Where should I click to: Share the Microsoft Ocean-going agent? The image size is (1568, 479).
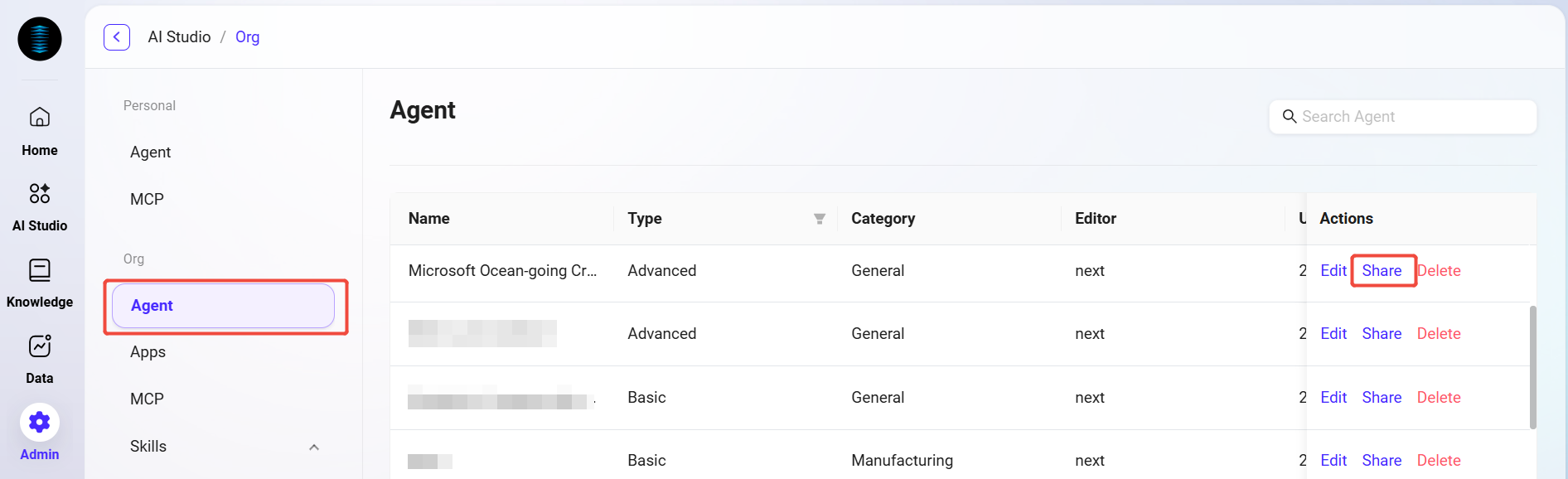(1382, 271)
